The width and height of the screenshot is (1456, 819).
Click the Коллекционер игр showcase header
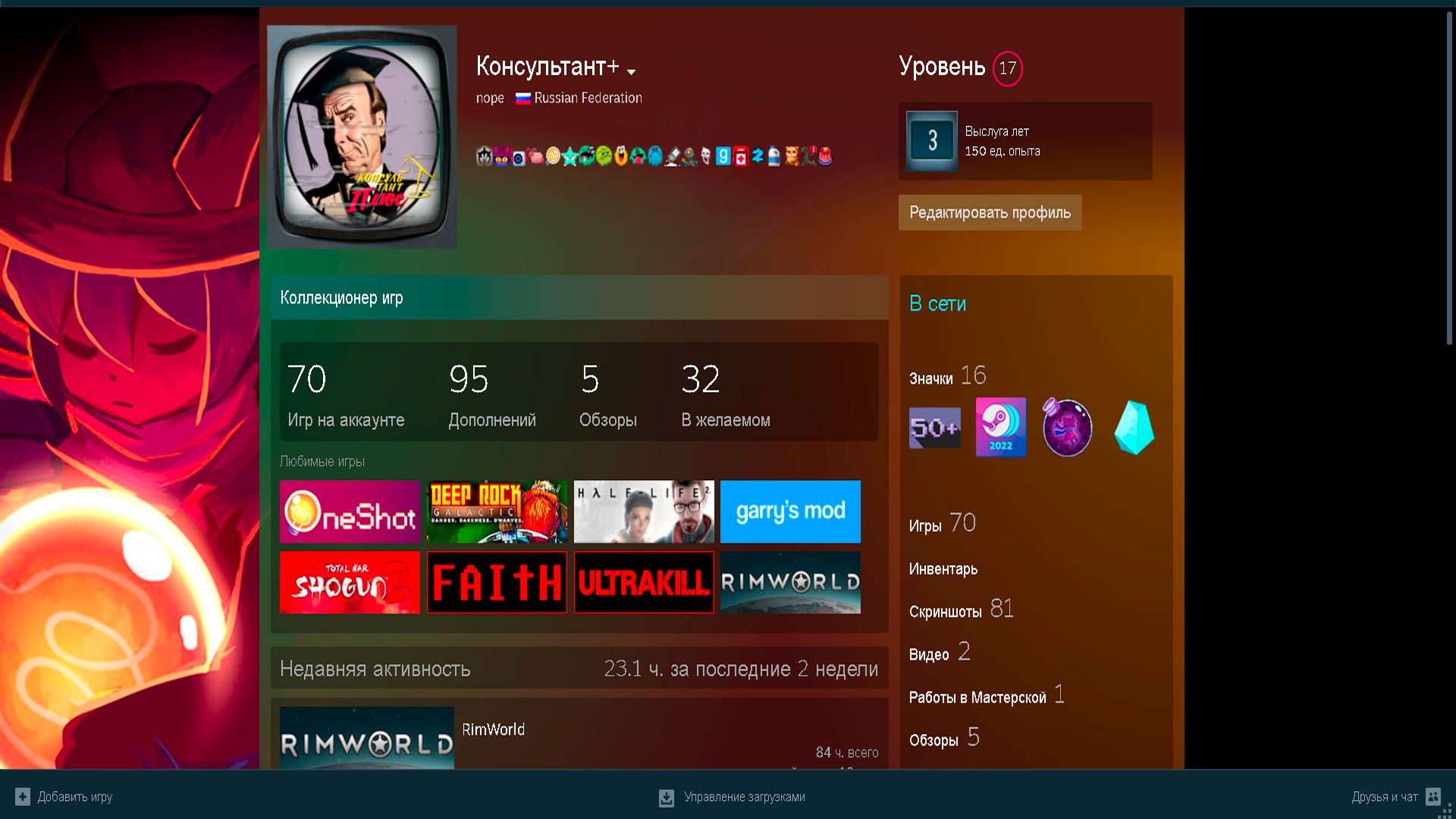(x=579, y=297)
